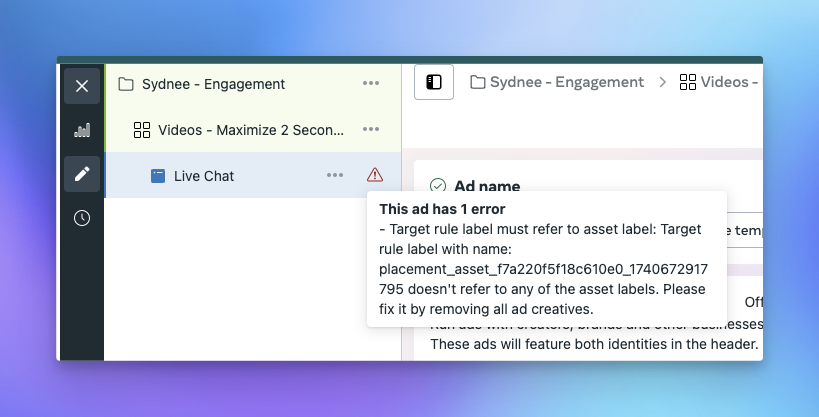Image resolution: width=819 pixels, height=417 pixels.
Task: Click the breadcrumb grid icon before Videos
Action: tap(688, 82)
